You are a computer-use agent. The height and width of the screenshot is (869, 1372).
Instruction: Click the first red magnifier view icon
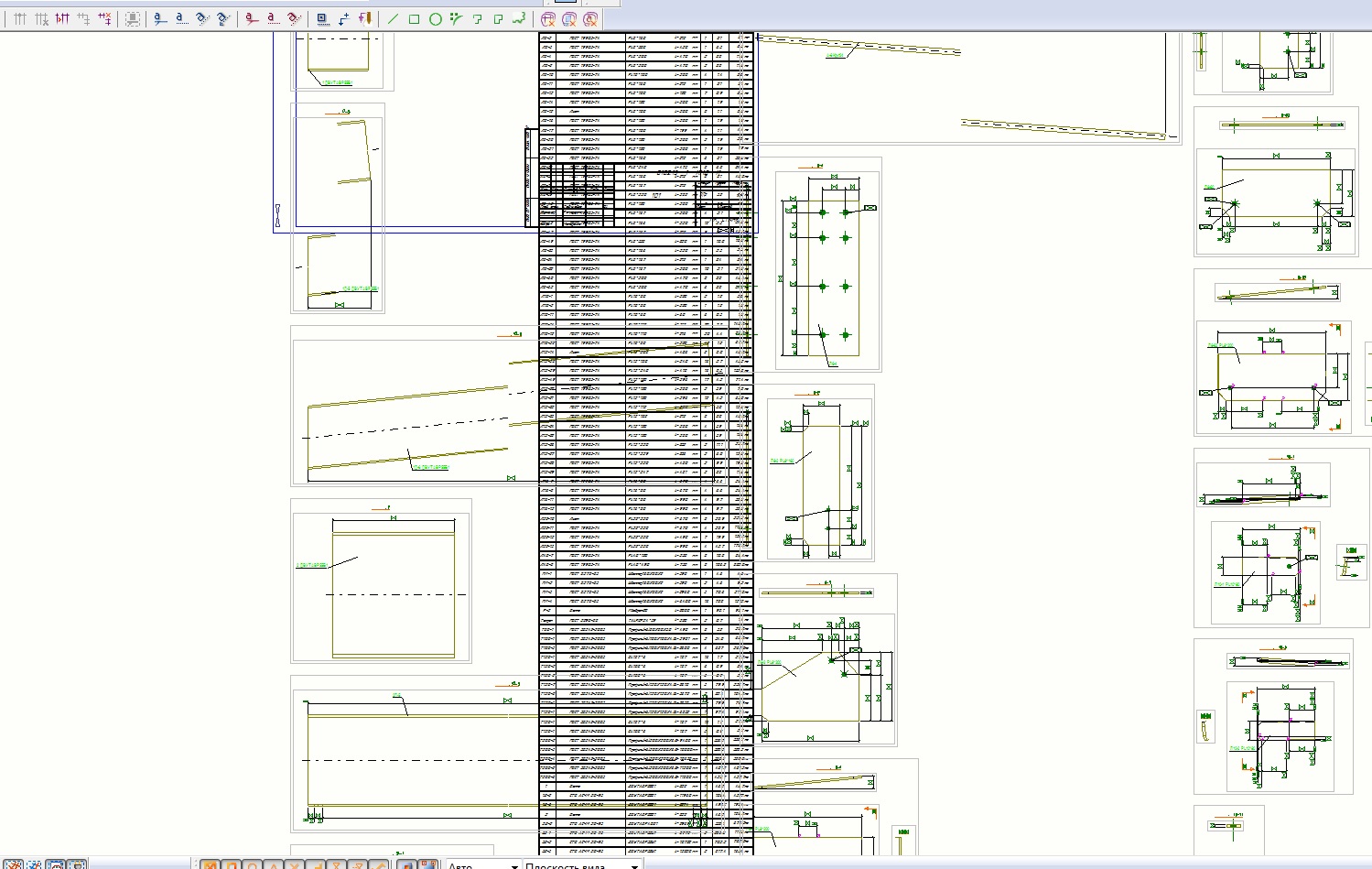pyautogui.click(x=548, y=18)
